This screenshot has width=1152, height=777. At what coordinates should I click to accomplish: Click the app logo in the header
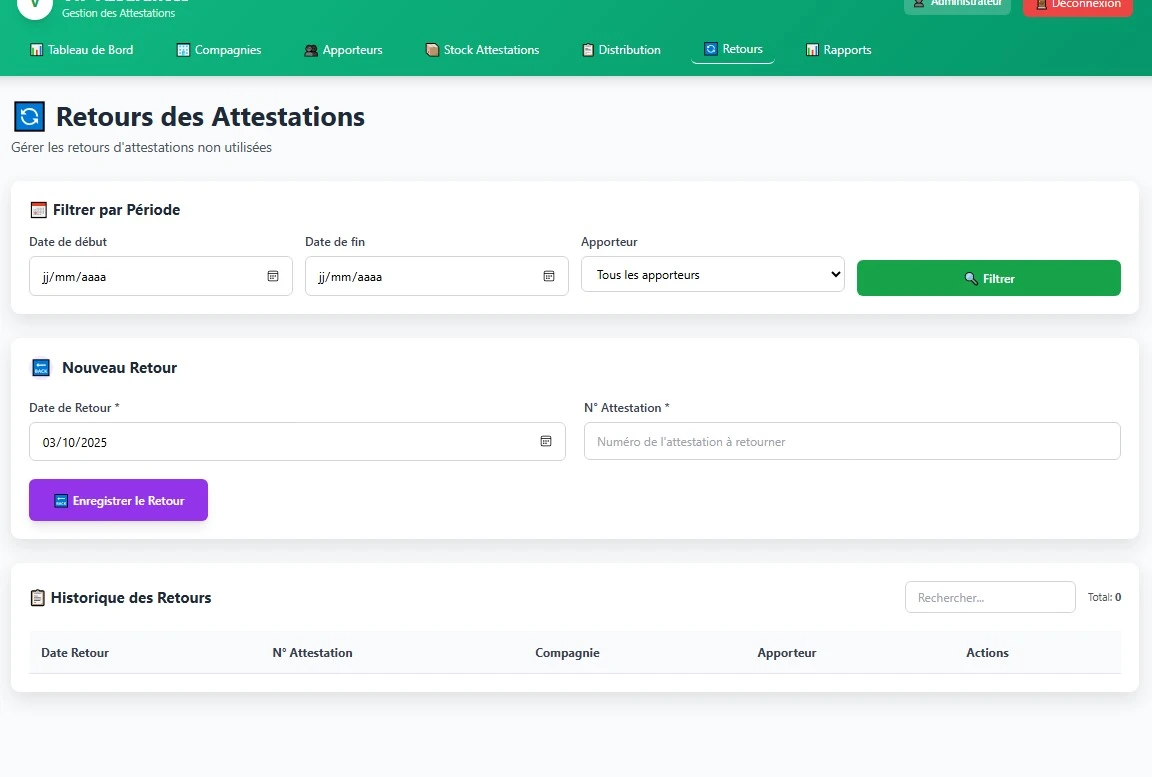click(x=34, y=7)
